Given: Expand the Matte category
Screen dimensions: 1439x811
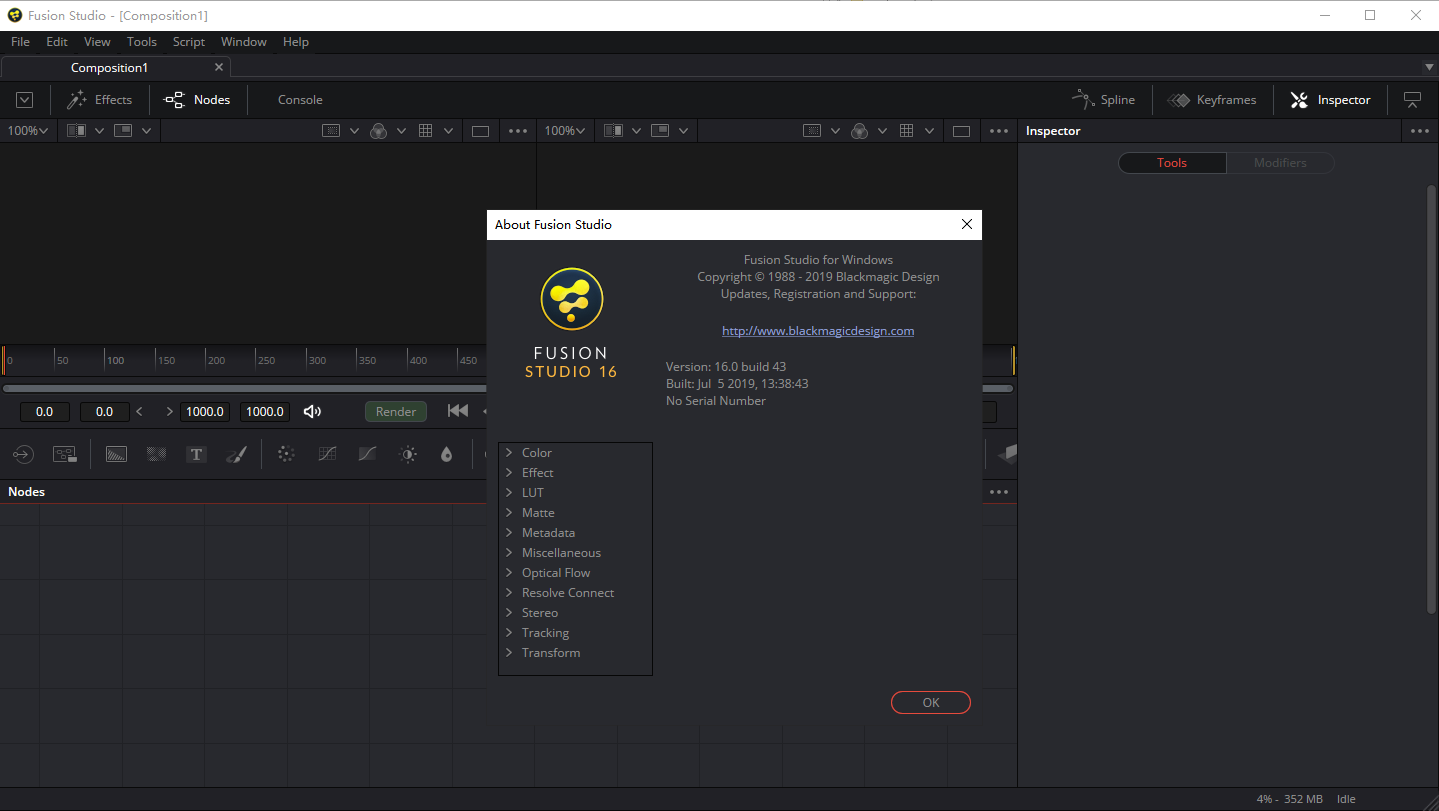Looking at the screenshot, I should tap(509, 513).
